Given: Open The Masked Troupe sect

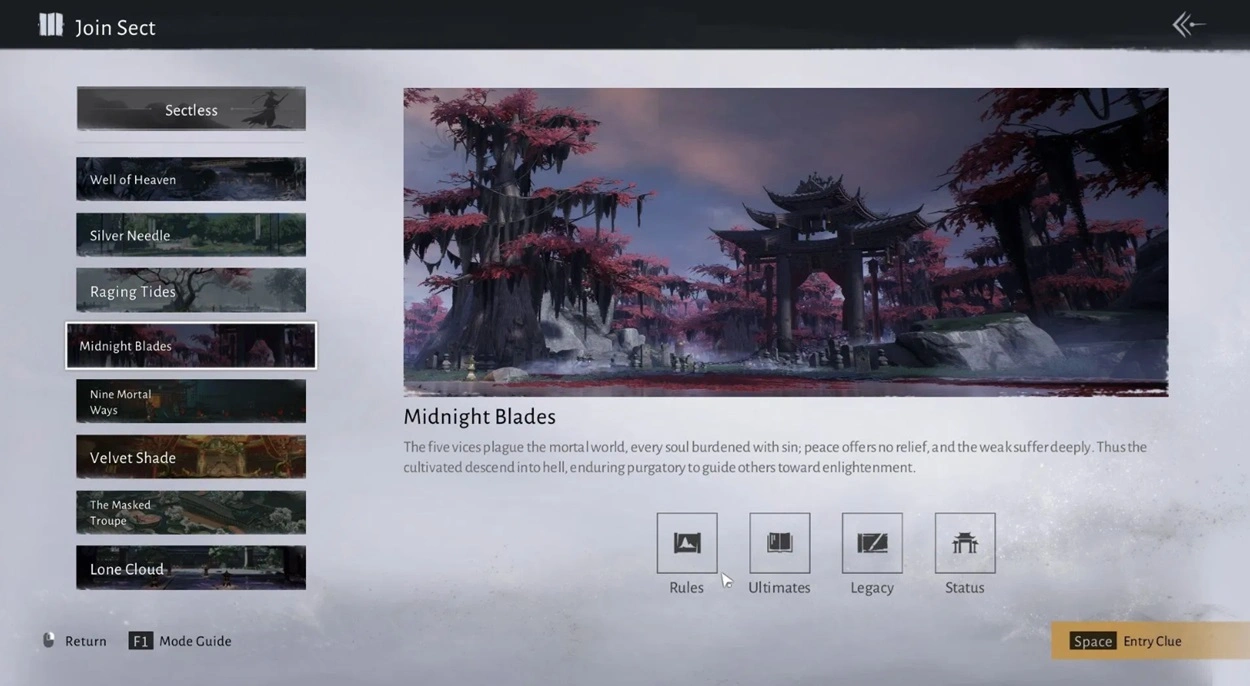Looking at the screenshot, I should (191, 512).
